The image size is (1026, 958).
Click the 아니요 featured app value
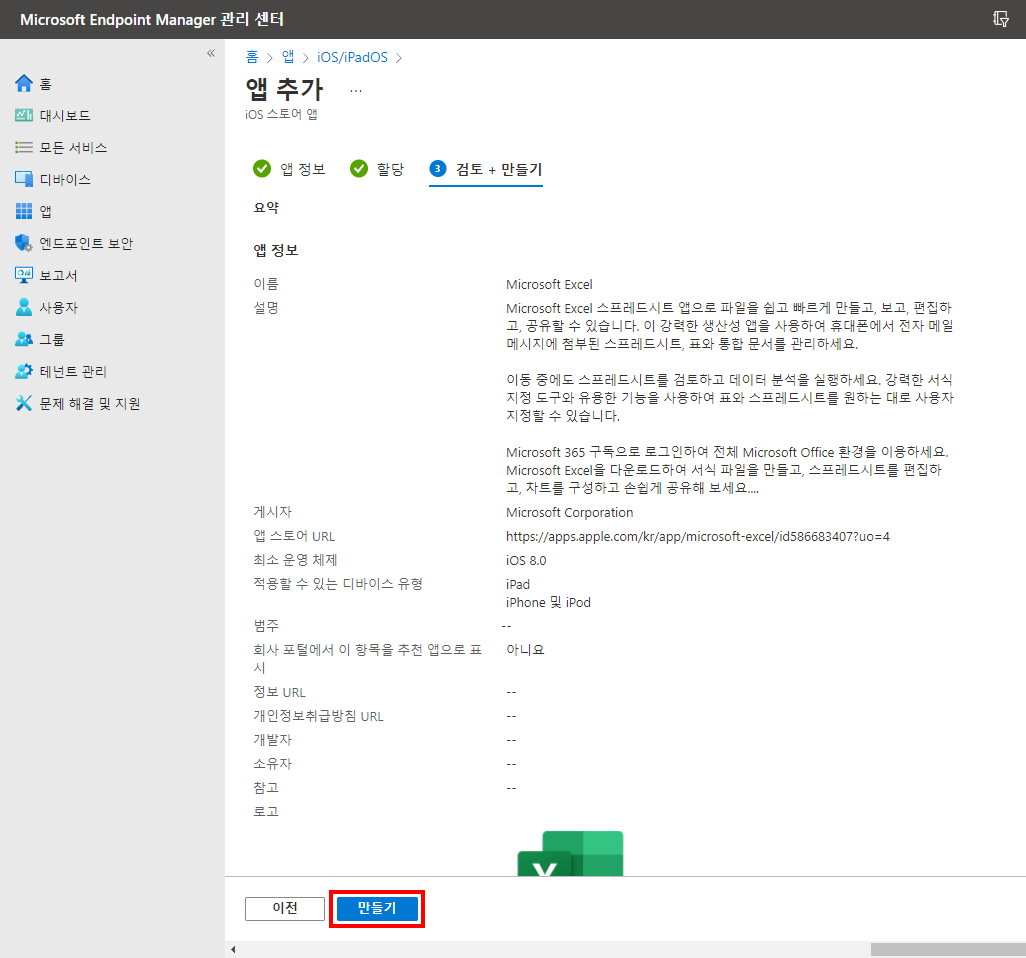pyautogui.click(x=525, y=650)
